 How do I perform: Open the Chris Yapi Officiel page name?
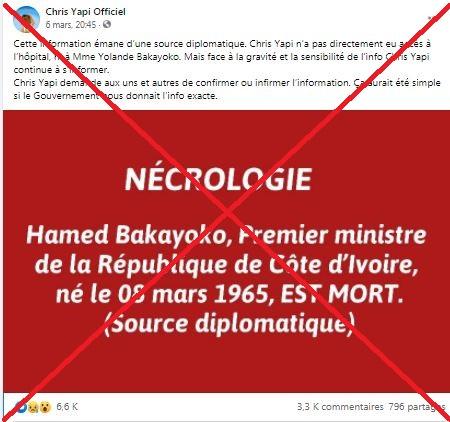pyautogui.click(x=85, y=12)
